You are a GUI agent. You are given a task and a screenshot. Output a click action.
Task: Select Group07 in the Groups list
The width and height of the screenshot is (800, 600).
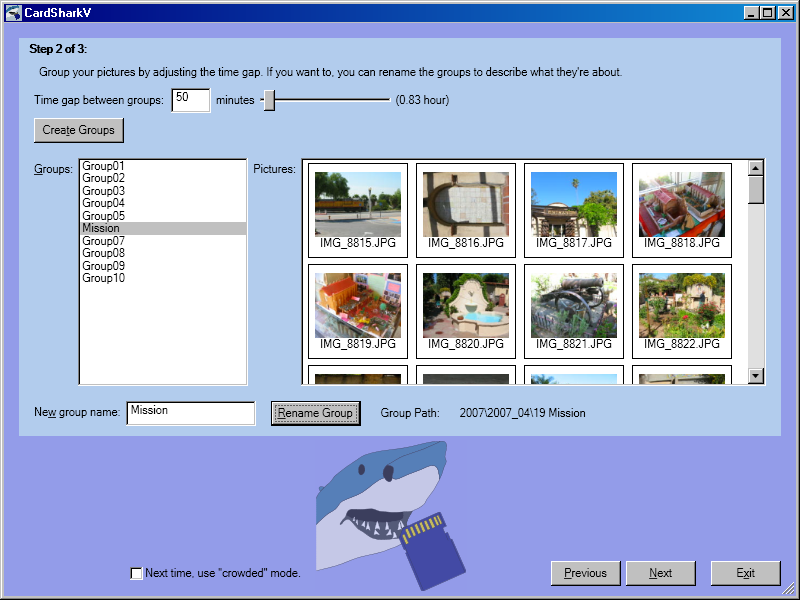coord(163,241)
